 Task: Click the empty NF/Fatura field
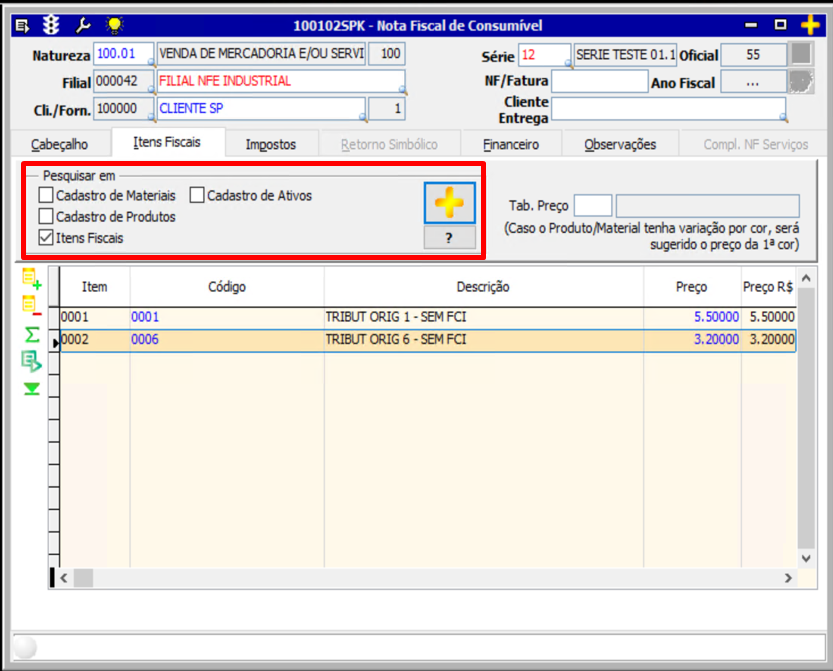[x=600, y=82]
